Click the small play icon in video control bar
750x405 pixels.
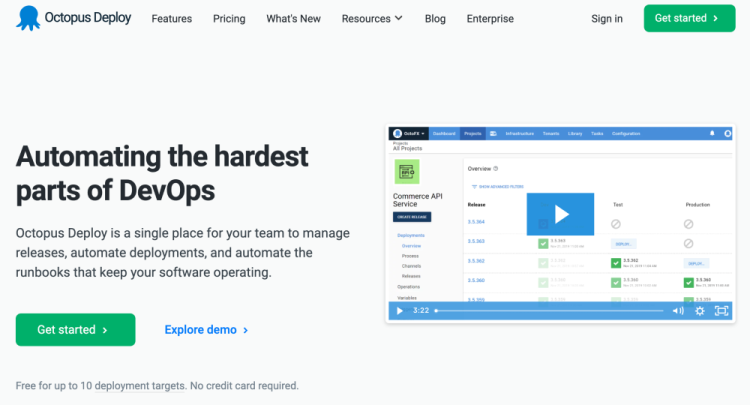coord(399,311)
